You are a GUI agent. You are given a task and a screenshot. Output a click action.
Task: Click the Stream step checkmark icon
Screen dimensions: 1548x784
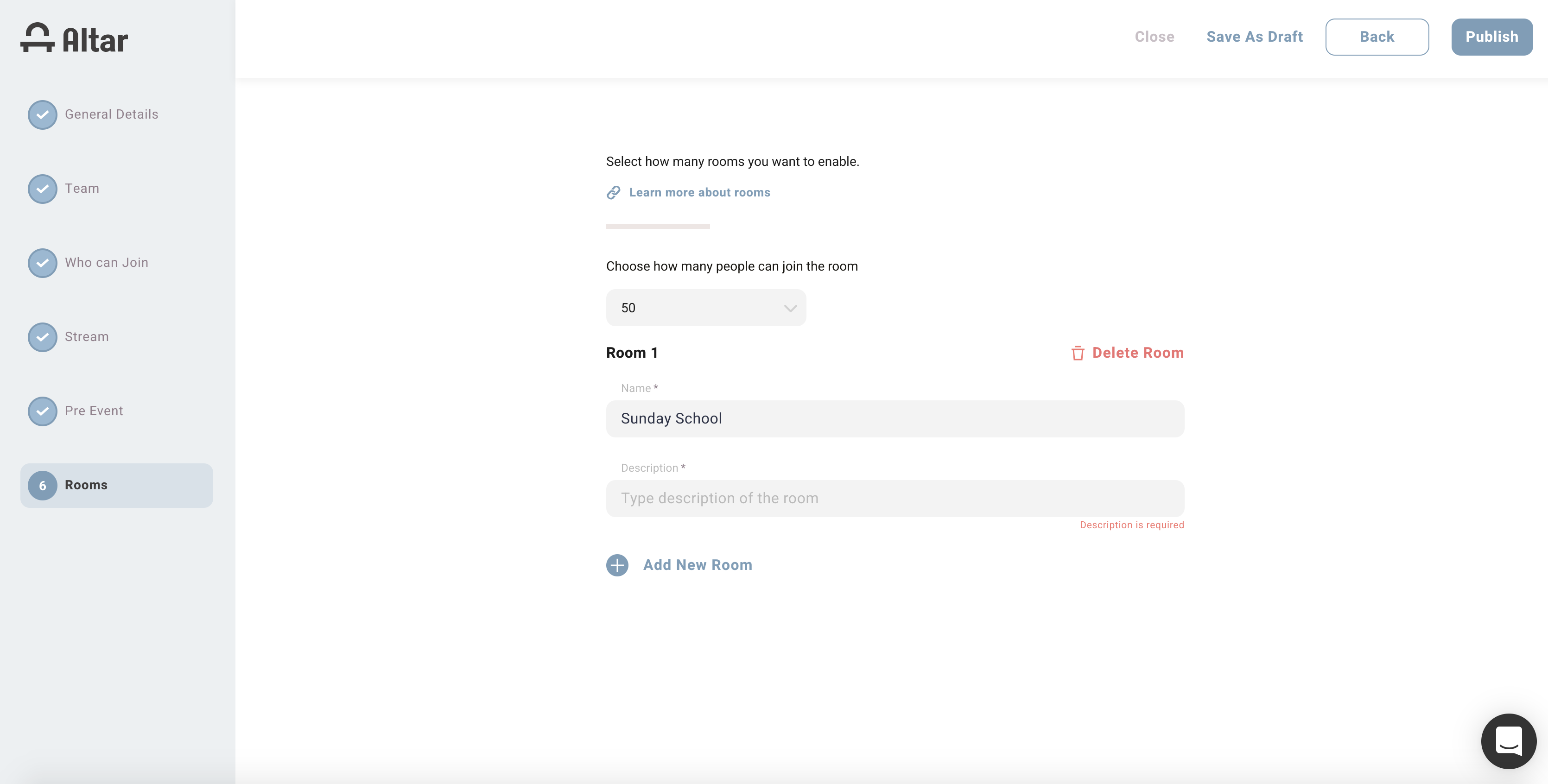[42, 337]
